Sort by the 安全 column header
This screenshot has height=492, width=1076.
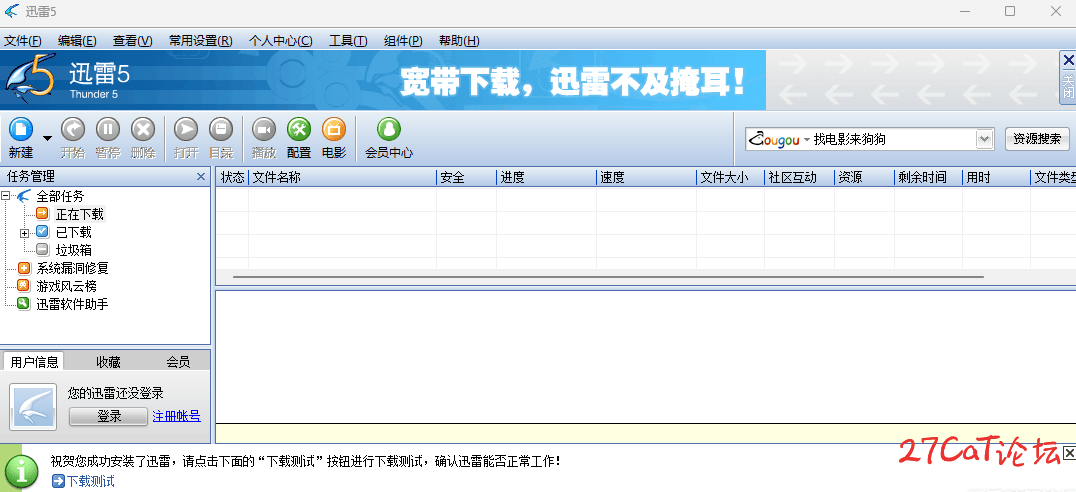pyautogui.click(x=467, y=178)
